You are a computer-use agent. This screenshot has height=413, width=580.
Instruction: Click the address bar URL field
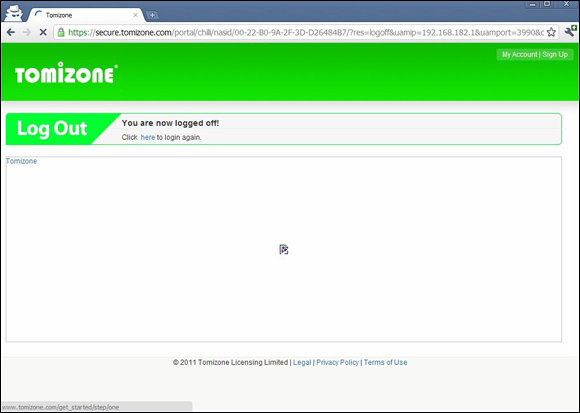click(306, 32)
